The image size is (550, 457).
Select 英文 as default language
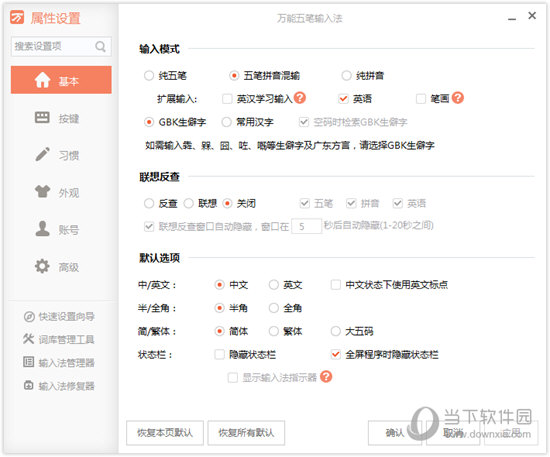point(274,285)
